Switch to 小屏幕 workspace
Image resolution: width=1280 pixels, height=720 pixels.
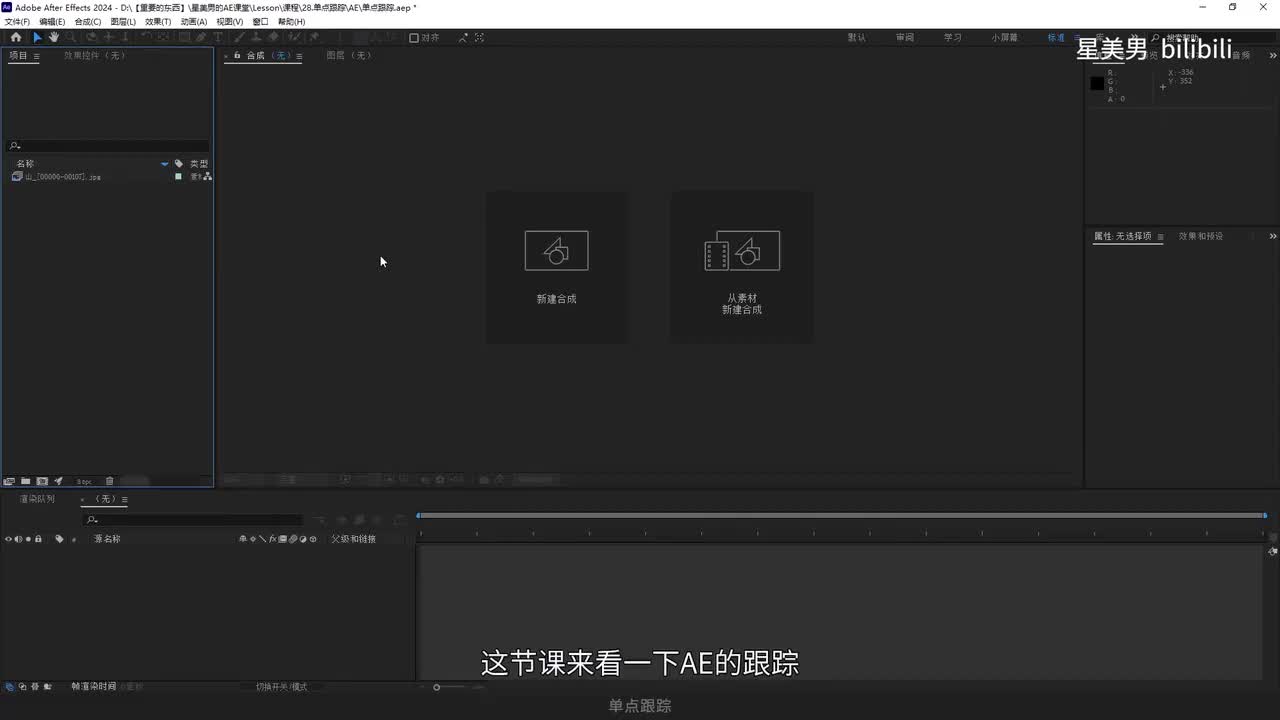click(x=1005, y=38)
